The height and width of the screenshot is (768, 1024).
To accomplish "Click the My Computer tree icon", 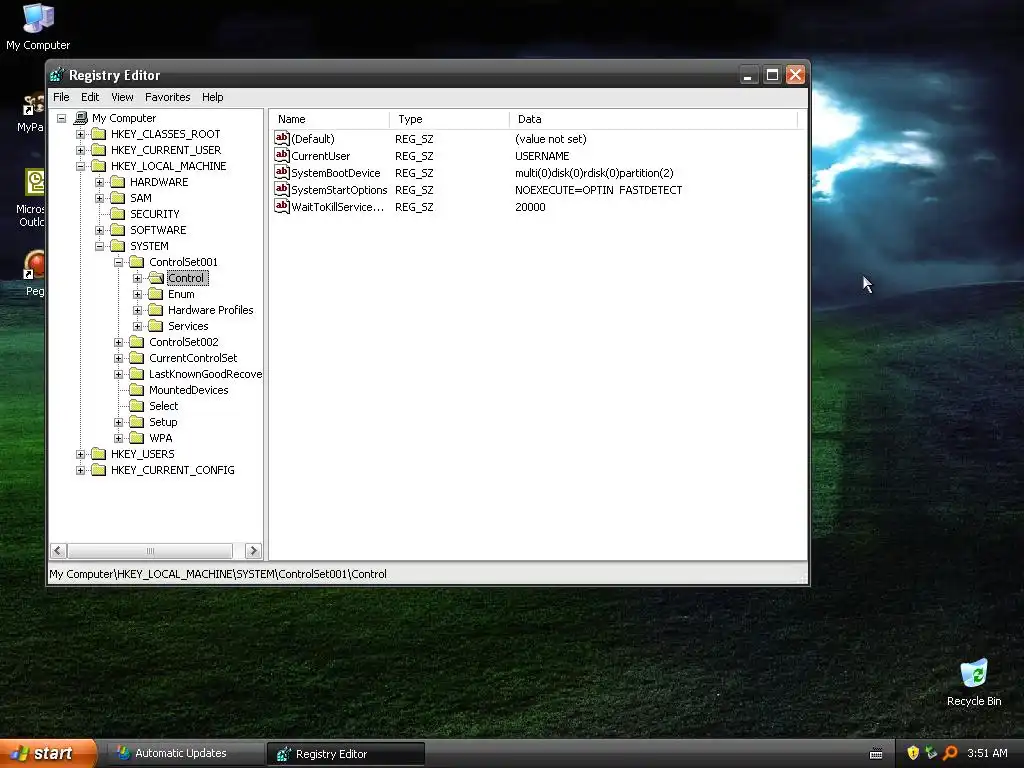I will point(80,118).
